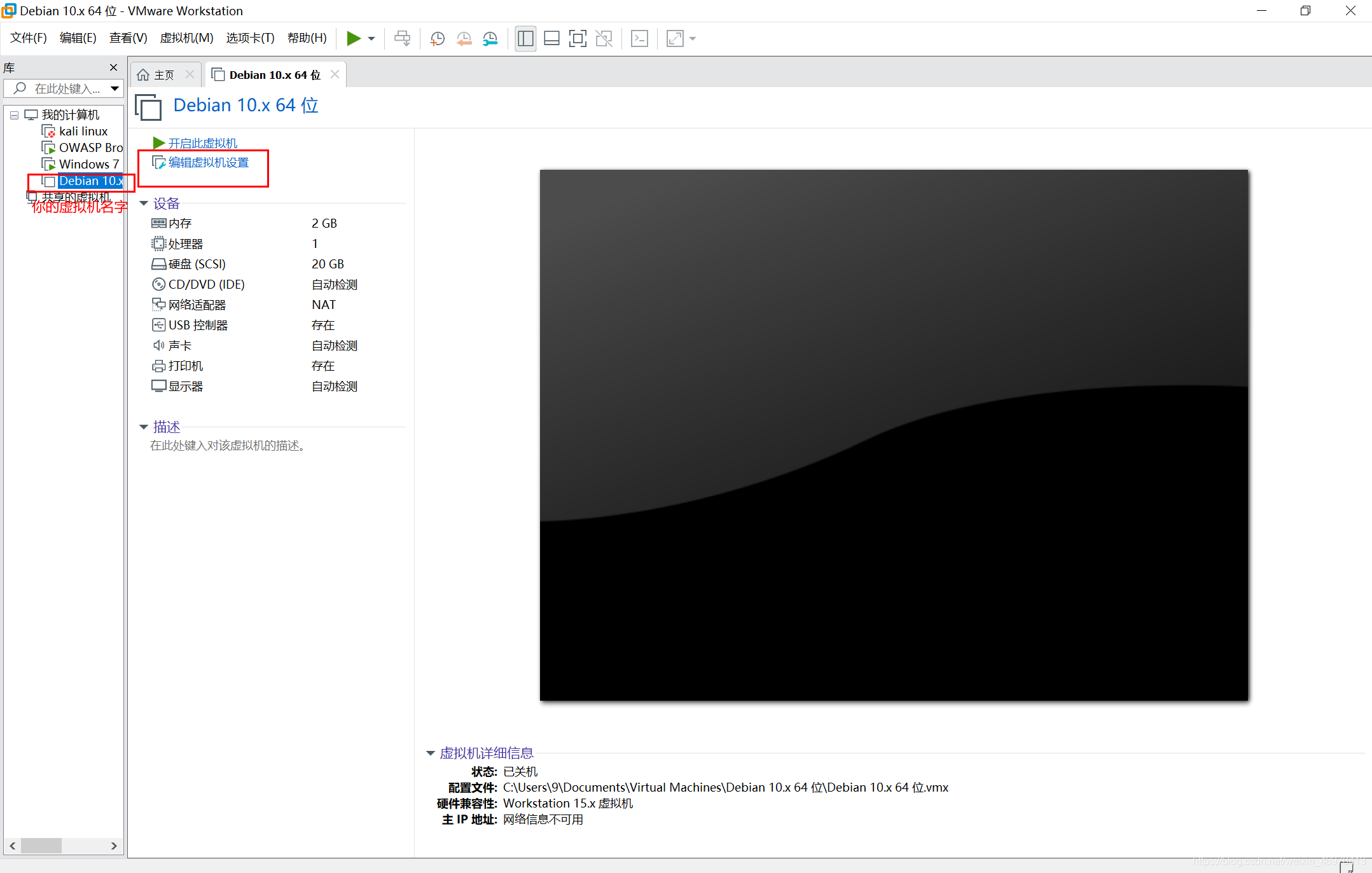Toggle the thumbnail bar view button

point(551,39)
